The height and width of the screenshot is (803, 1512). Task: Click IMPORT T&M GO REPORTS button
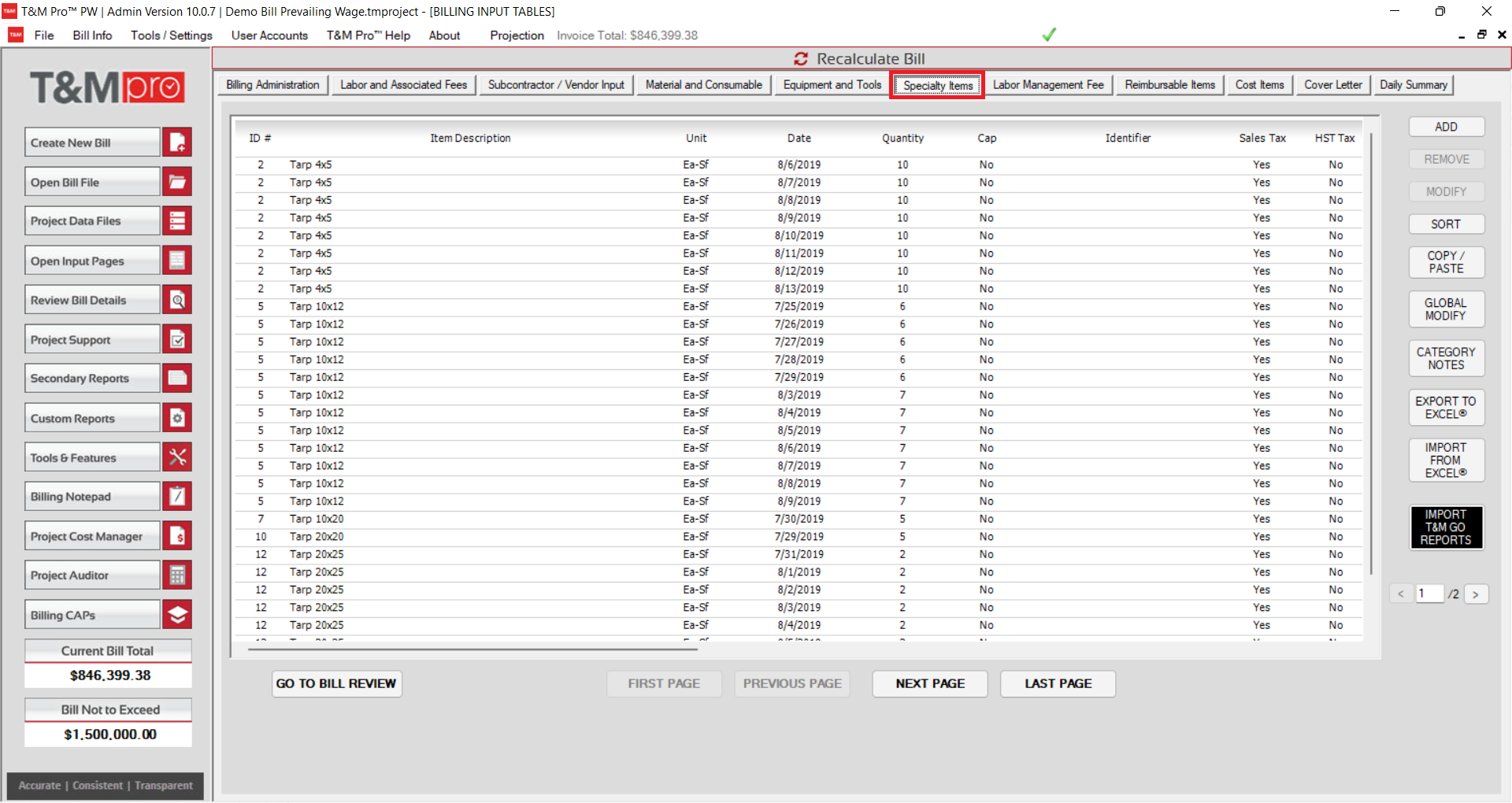click(x=1446, y=527)
